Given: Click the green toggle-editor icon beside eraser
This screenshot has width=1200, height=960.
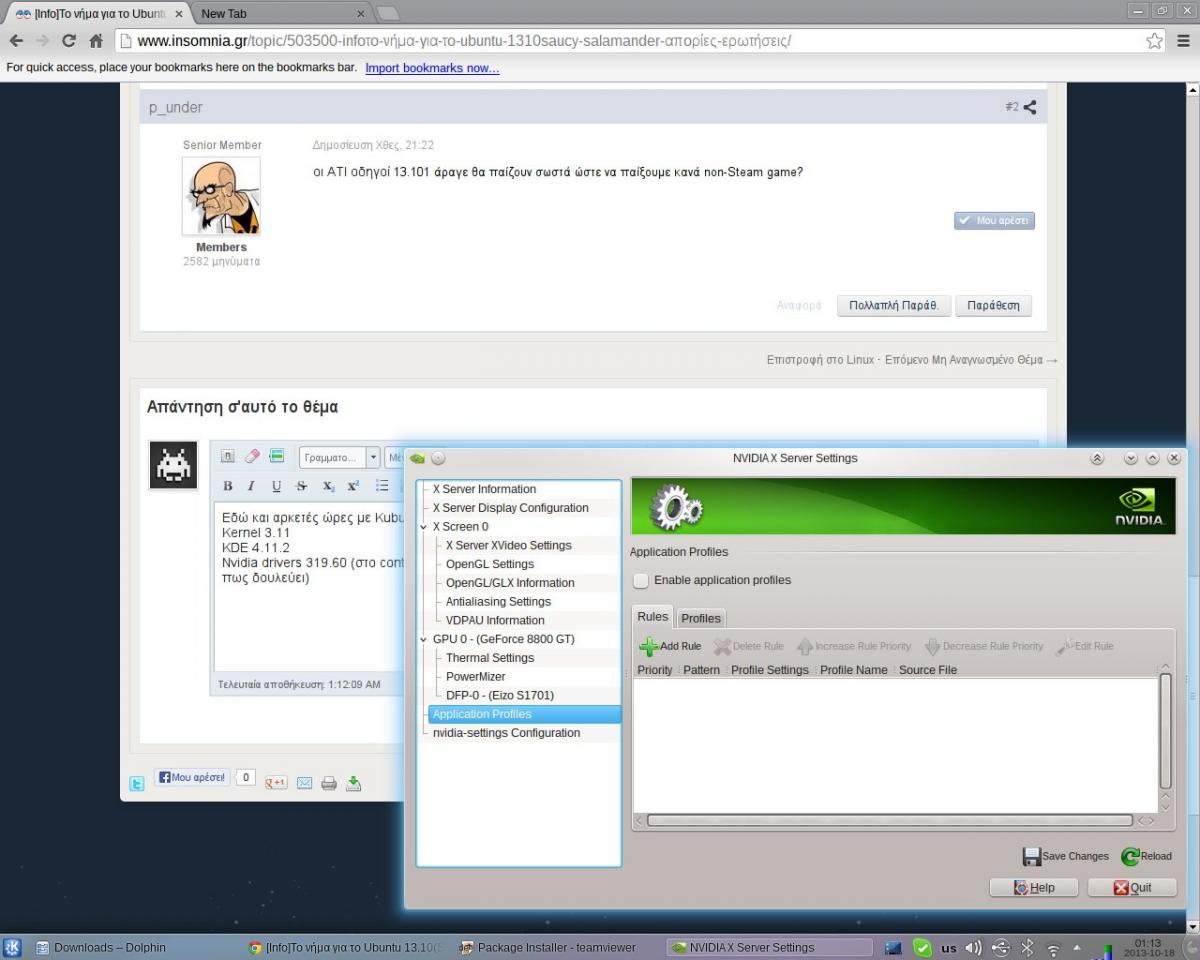Looking at the screenshot, I should [x=277, y=456].
